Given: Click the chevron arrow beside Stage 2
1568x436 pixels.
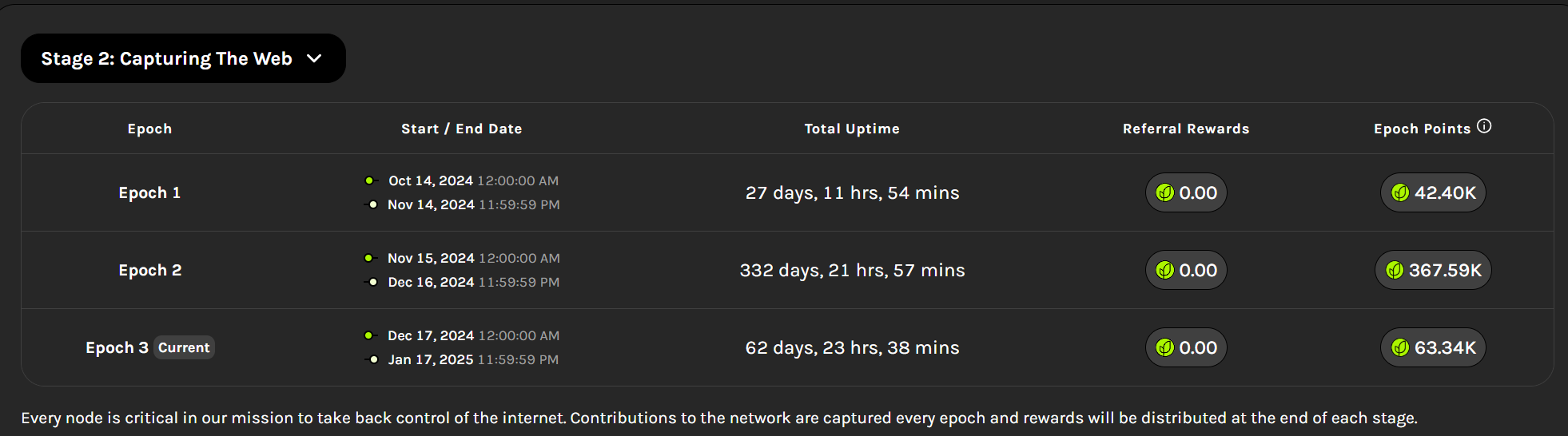Looking at the screenshot, I should [x=314, y=58].
